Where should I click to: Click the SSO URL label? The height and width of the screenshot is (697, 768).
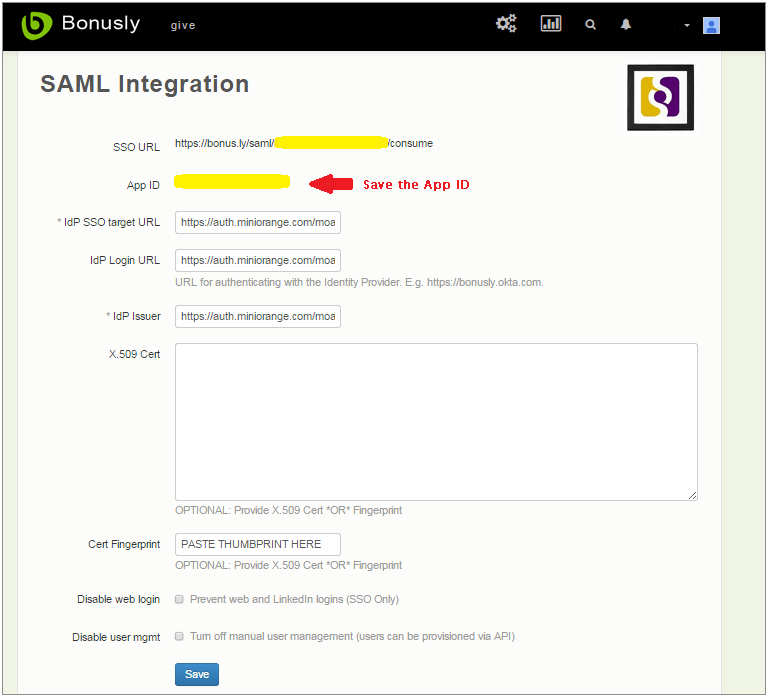(136, 147)
